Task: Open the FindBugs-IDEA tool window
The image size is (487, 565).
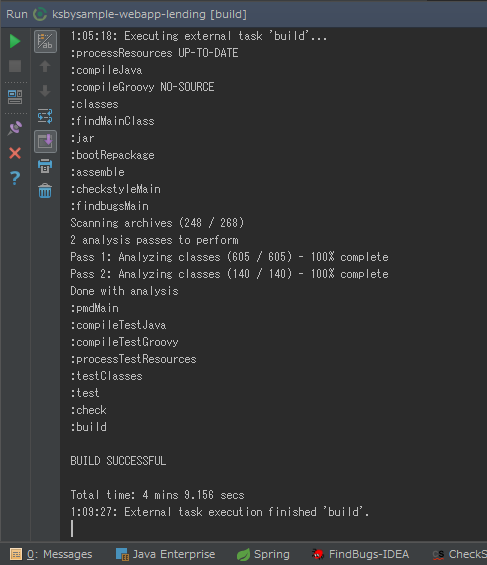Action: (x=361, y=554)
